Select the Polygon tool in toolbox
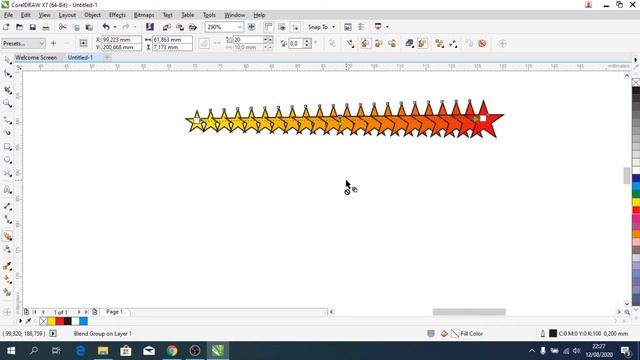 pos(7,174)
